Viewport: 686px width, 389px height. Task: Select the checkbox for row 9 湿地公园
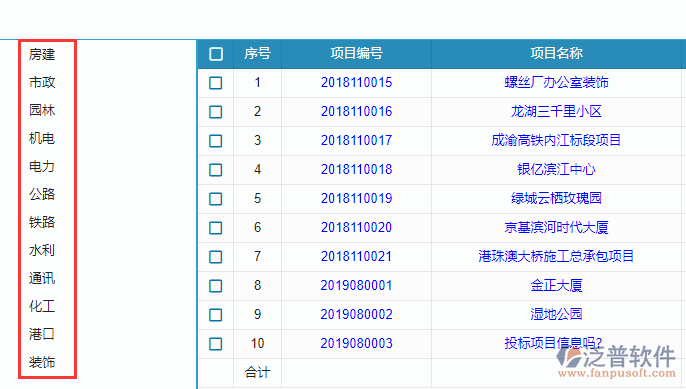point(216,315)
